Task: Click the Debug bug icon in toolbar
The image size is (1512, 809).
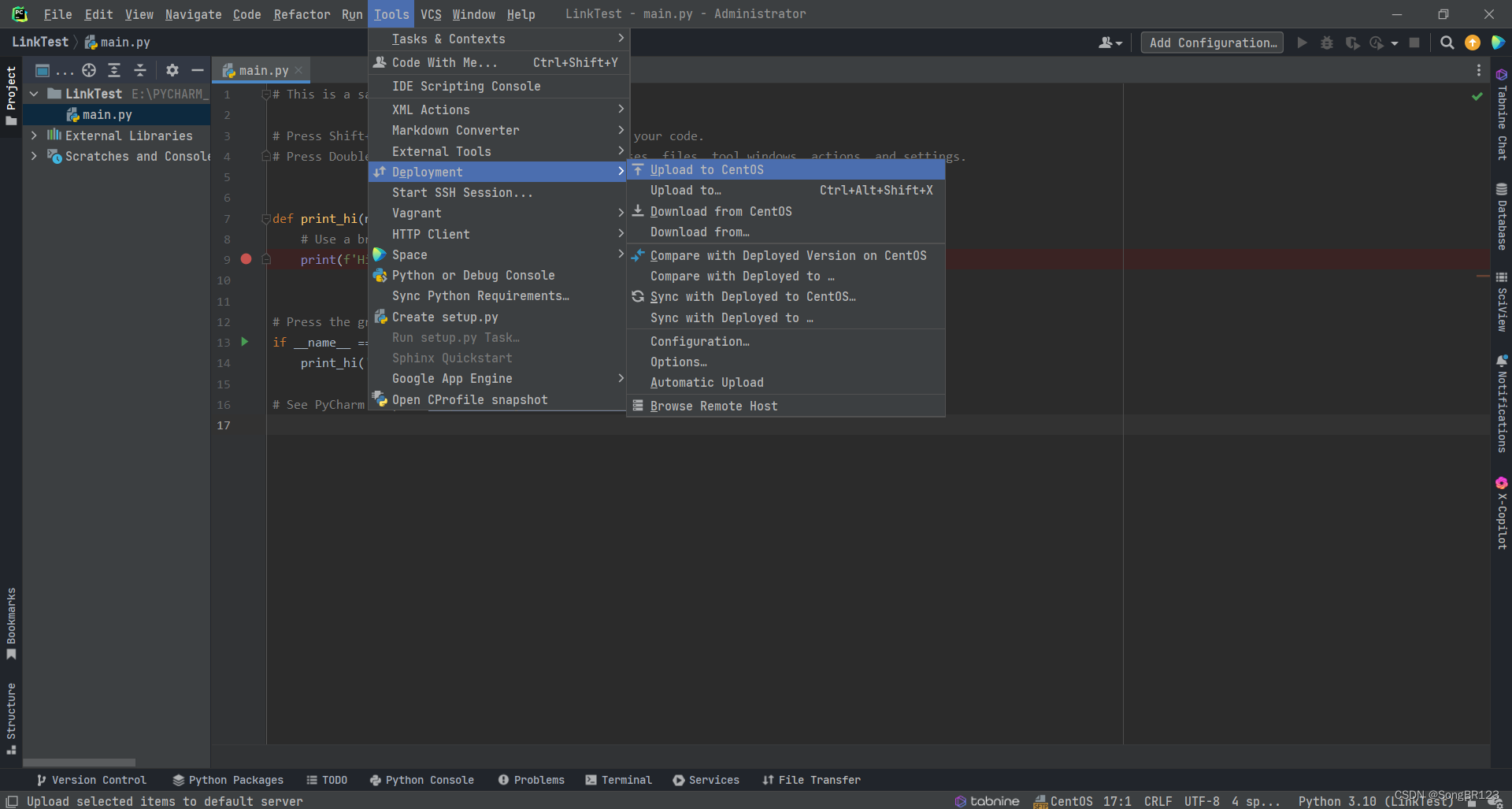Action: (x=1327, y=43)
